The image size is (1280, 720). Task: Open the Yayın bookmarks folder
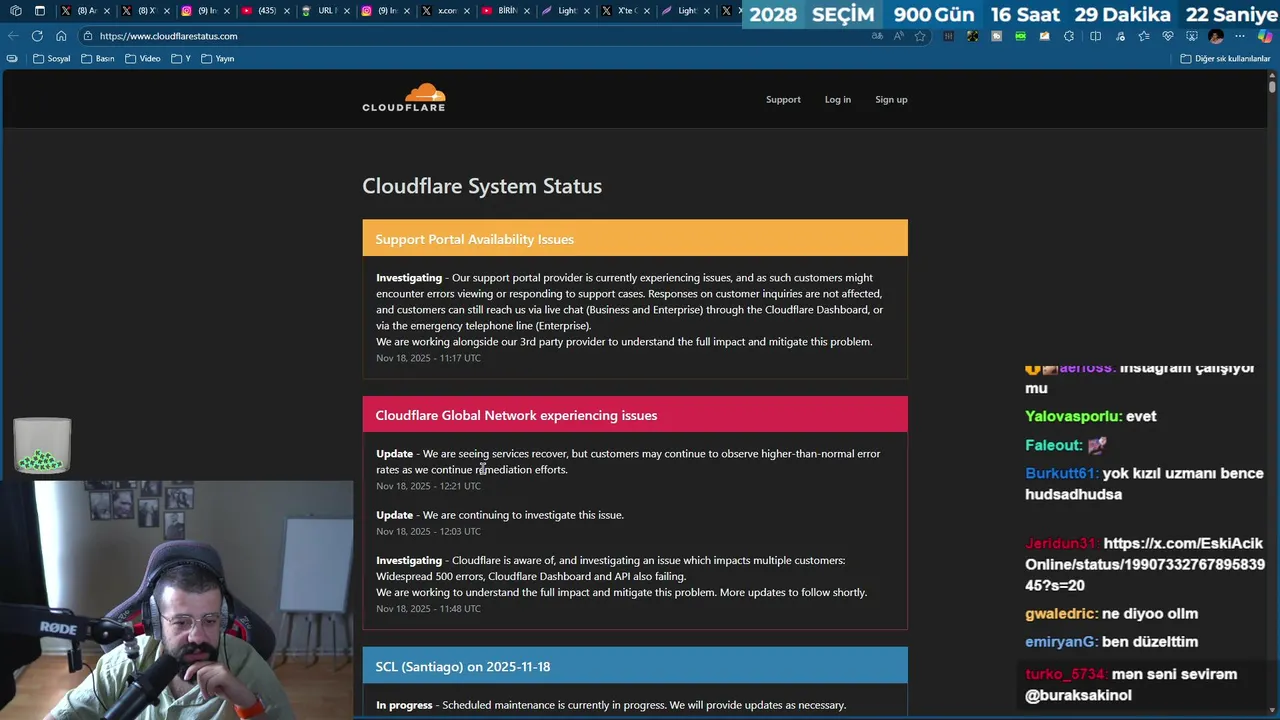[218, 58]
